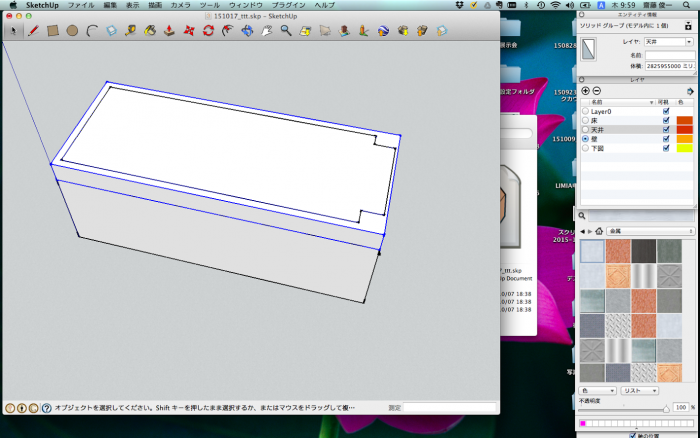The width and height of the screenshot is (700, 438).
Task: Select the Pencil line tool
Action: tap(32, 31)
